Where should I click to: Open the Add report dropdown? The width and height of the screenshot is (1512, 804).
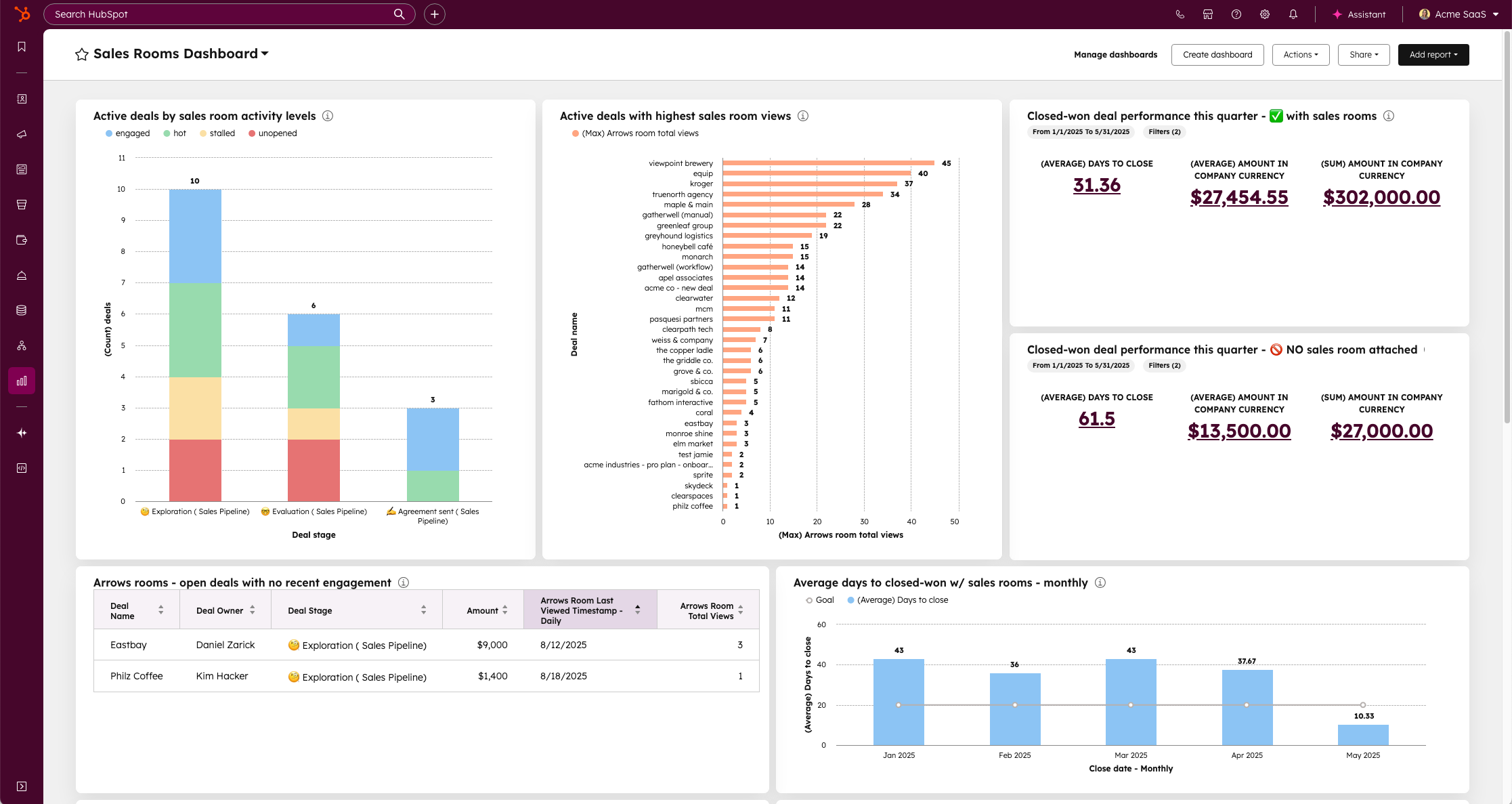point(1433,55)
